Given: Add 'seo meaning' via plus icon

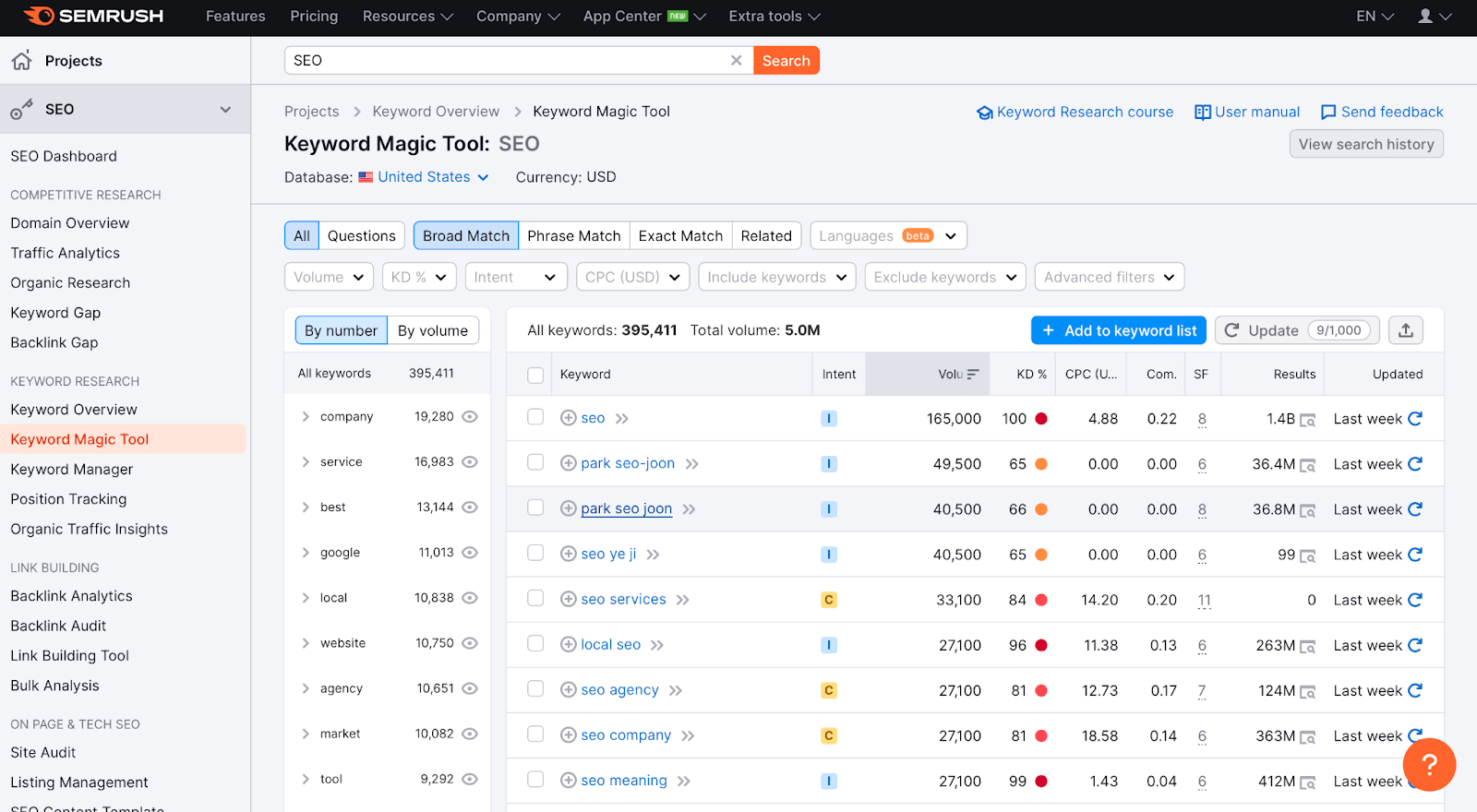Looking at the screenshot, I should (x=569, y=780).
